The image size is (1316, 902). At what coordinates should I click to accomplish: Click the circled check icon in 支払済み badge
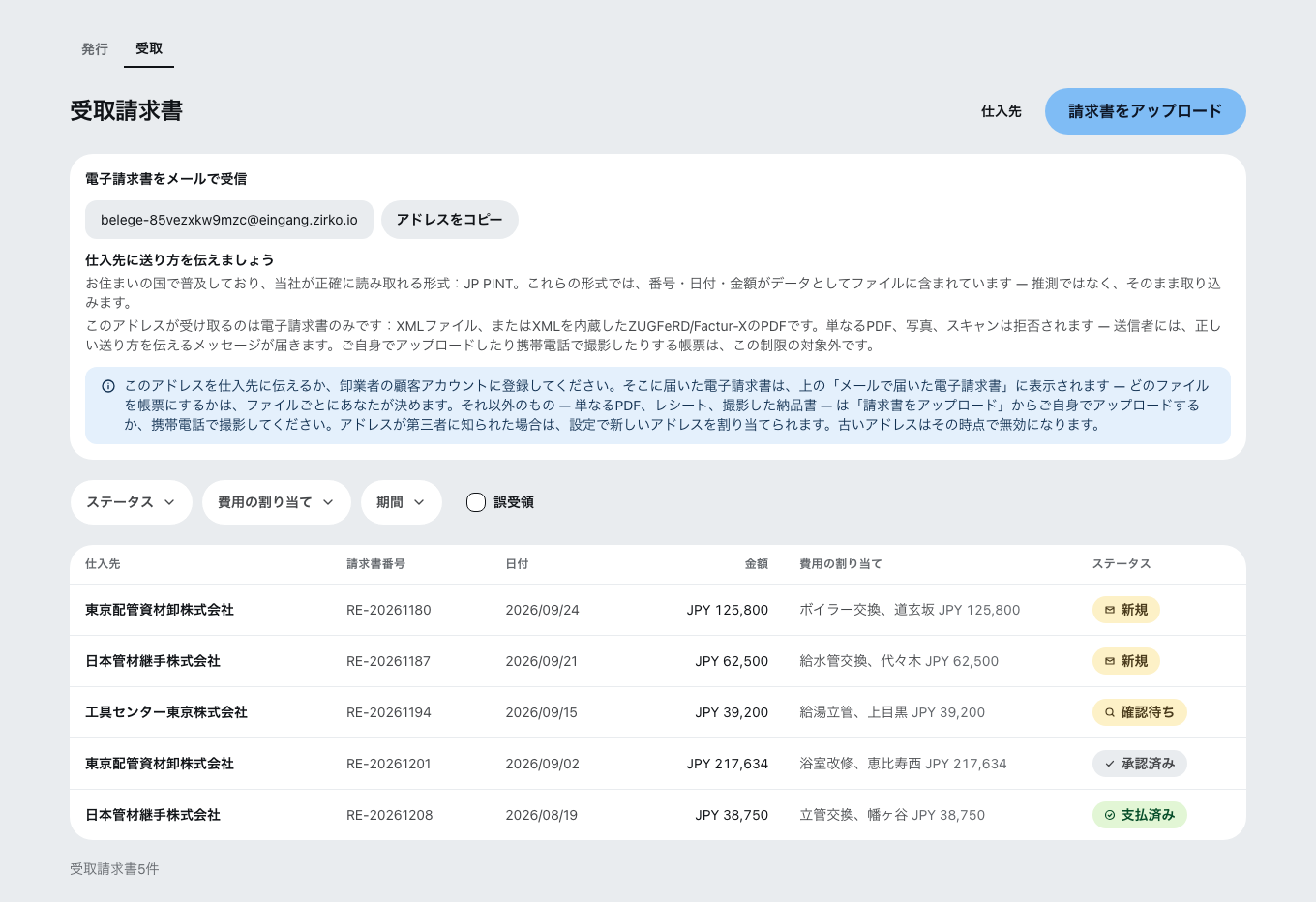coord(1110,815)
